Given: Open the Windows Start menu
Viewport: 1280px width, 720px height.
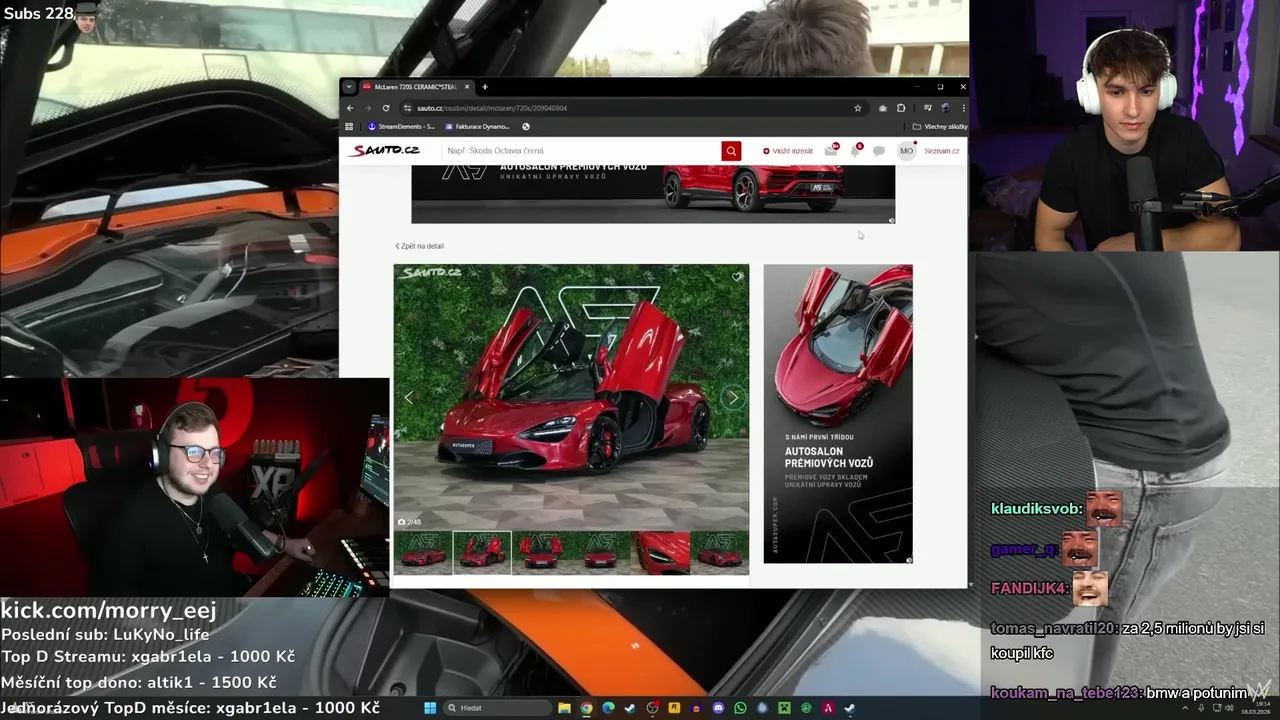Looking at the screenshot, I should tap(430, 708).
